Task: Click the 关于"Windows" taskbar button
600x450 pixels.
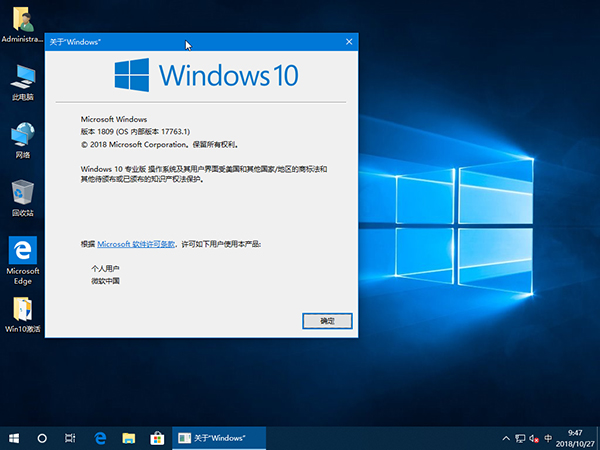Action: 219,438
